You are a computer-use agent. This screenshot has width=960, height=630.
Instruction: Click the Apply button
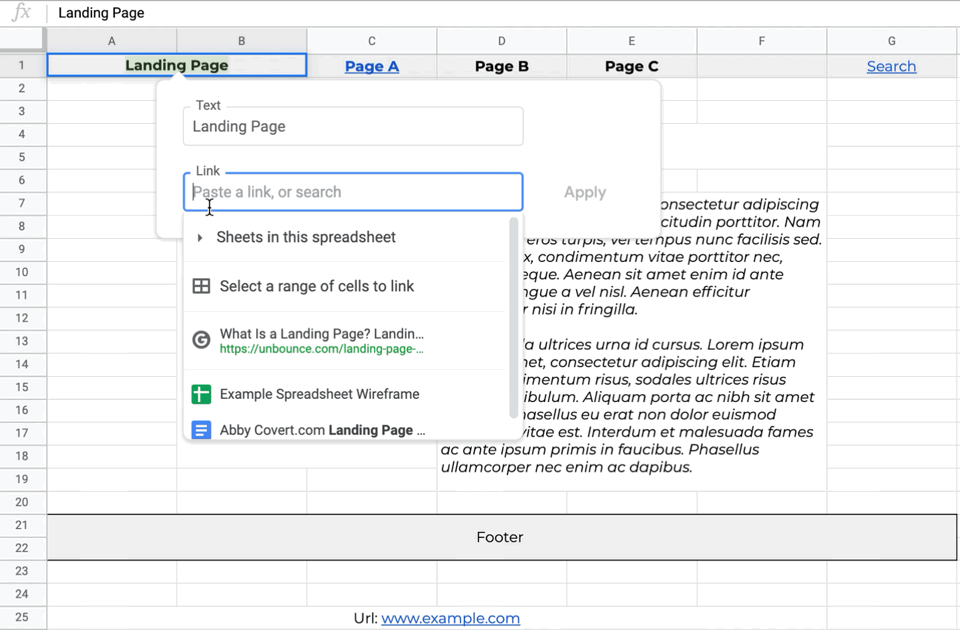[x=585, y=192]
